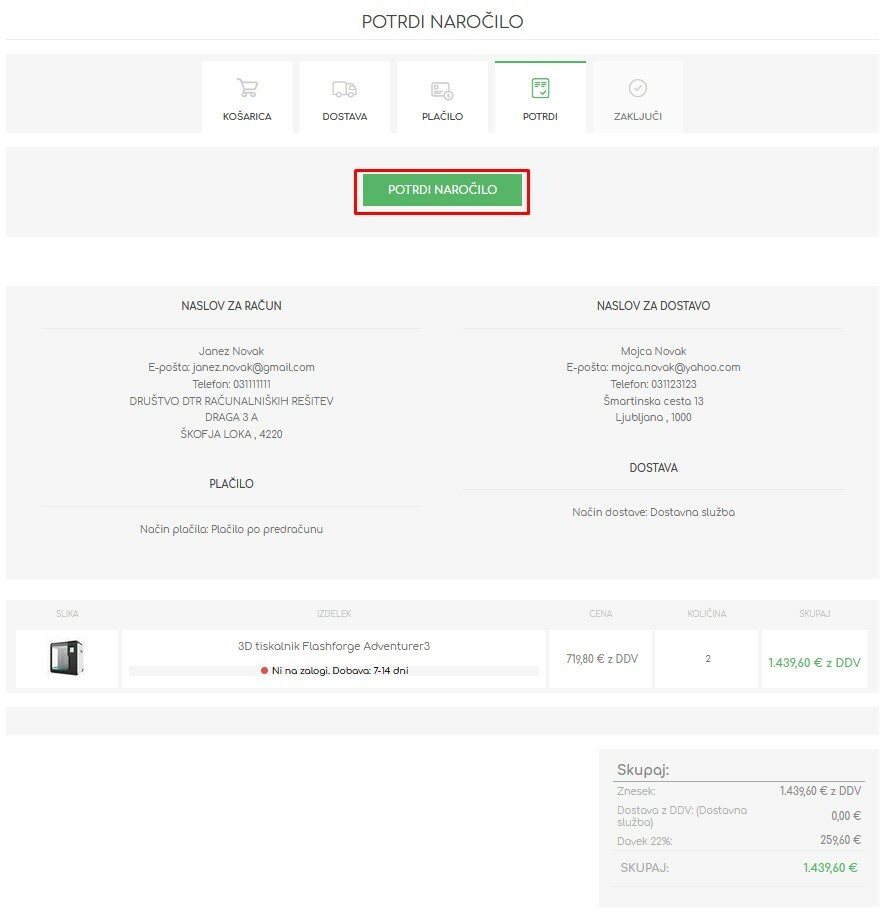Open the 3D printer product thumbnail
Screen dimensions: 885x915
tap(67, 658)
